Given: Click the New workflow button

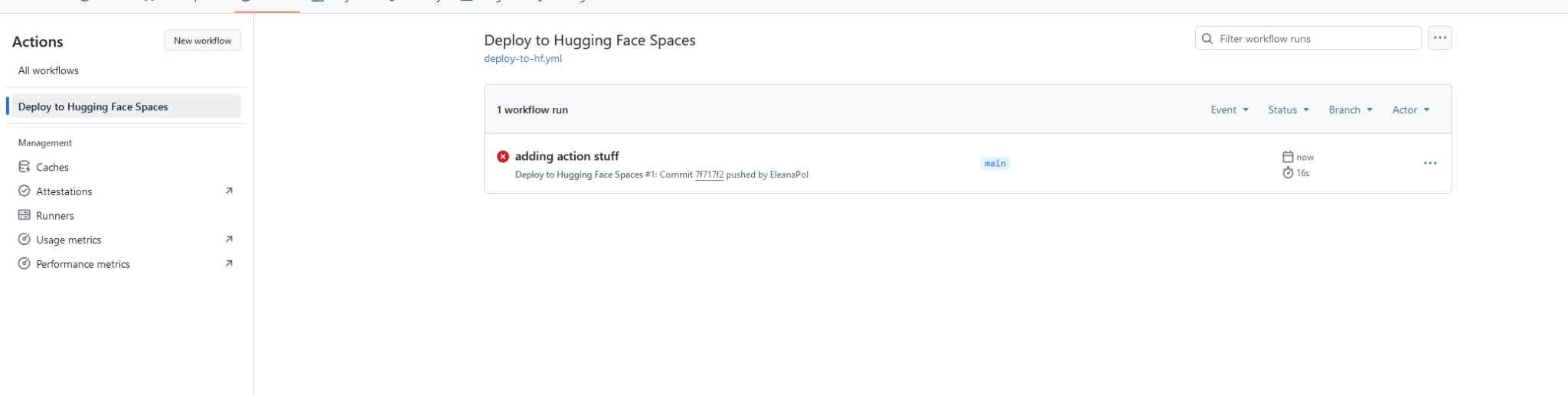Looking at the screenshot, I should coord(202,41).
